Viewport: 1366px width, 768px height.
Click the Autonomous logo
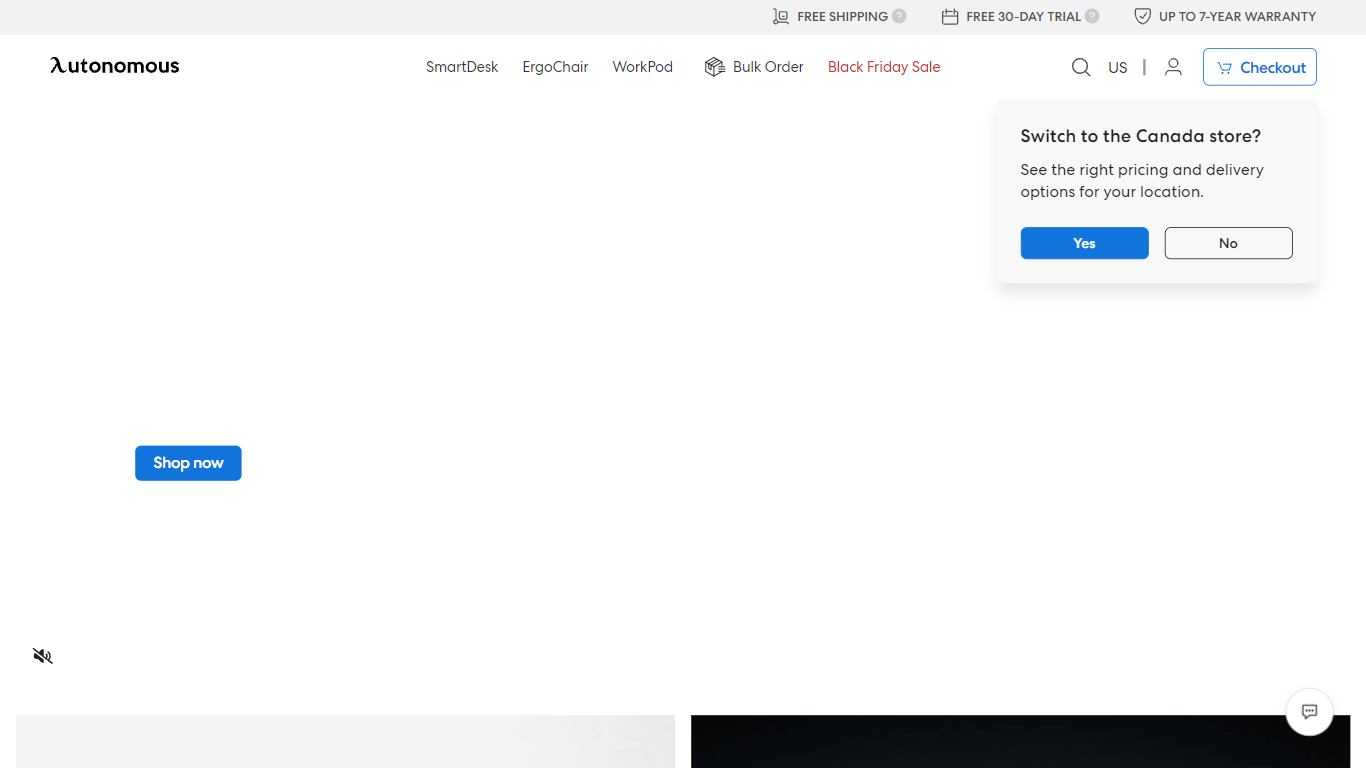coord(115,66)
